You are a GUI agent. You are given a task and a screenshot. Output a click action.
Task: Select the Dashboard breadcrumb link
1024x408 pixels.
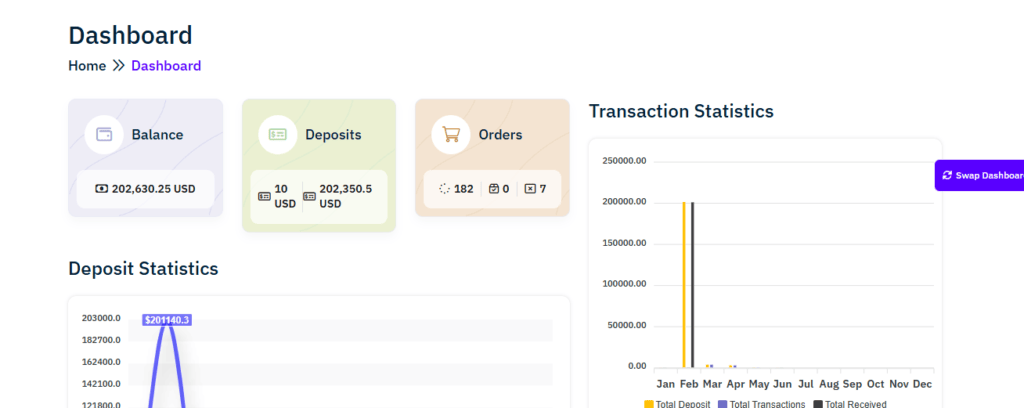166,66
